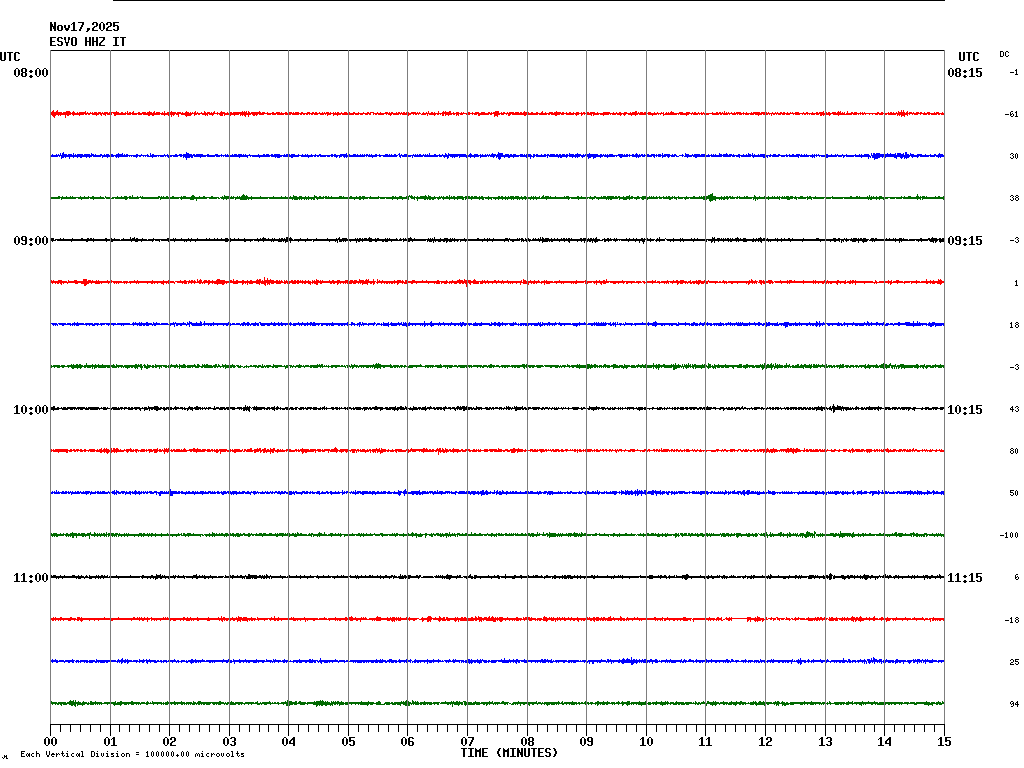Click the 08:00 left time label
The width and height of the screenshot is (1024, 768).
[30, 73]
